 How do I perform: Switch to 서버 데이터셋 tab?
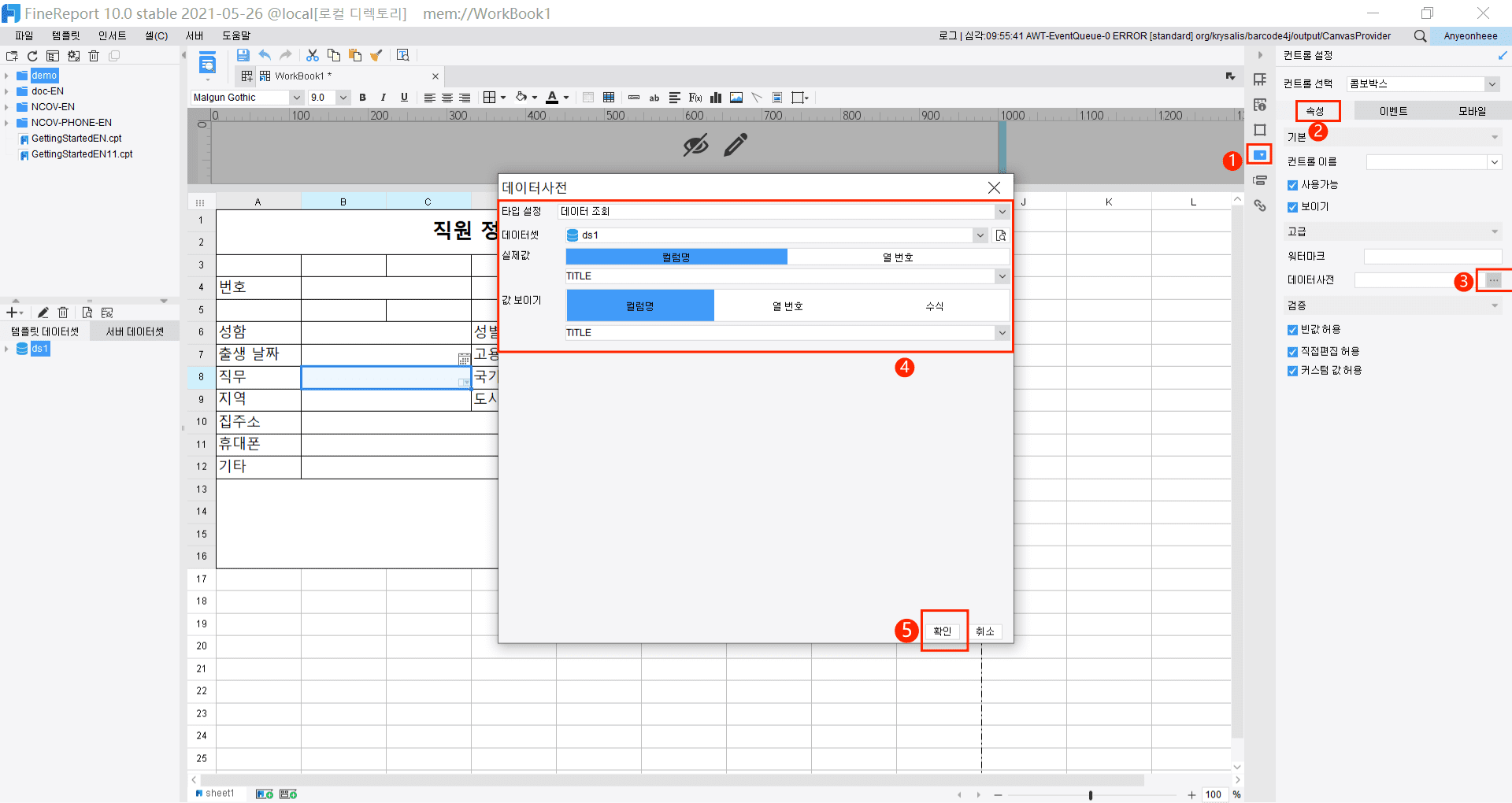coord(135,331)
